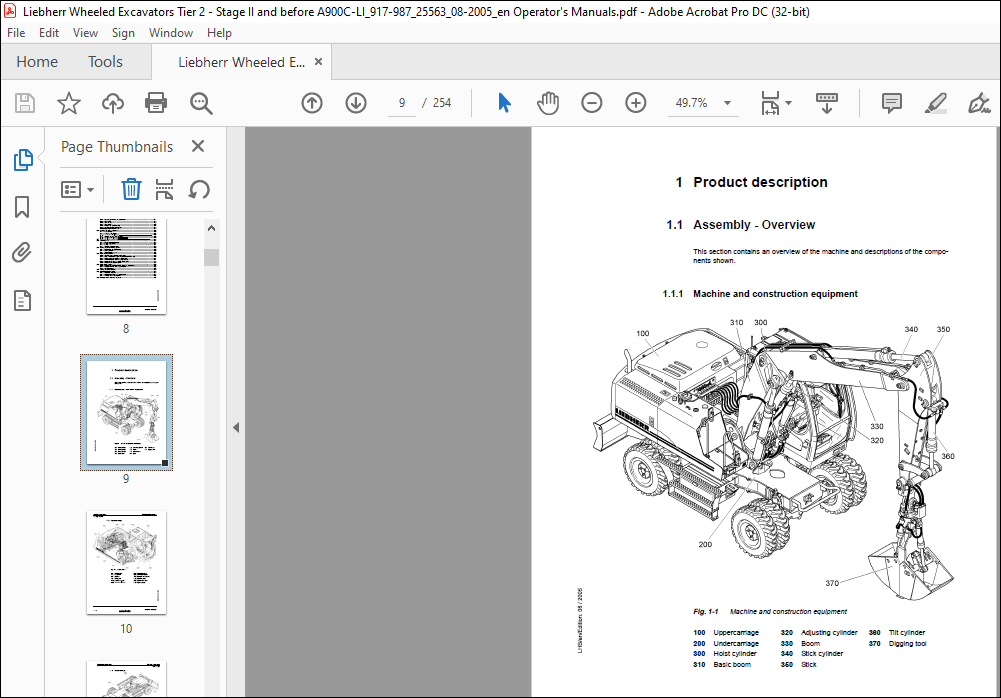The width and height of the screenshot is (1001, 698).
Task: Activate the Hand pan tool
Action: click(x=548, y=103)
